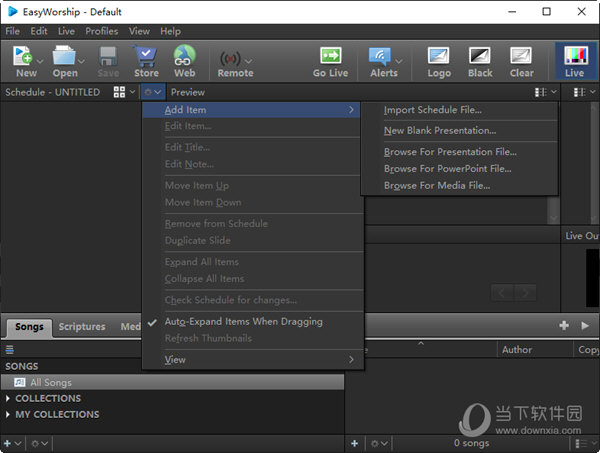600x453 pixels.
Task: Open the Profiles menu
Action: point(101,31)
